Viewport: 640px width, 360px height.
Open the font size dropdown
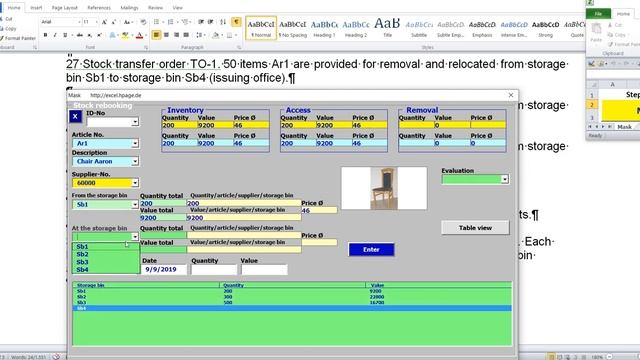pos(96,22)
